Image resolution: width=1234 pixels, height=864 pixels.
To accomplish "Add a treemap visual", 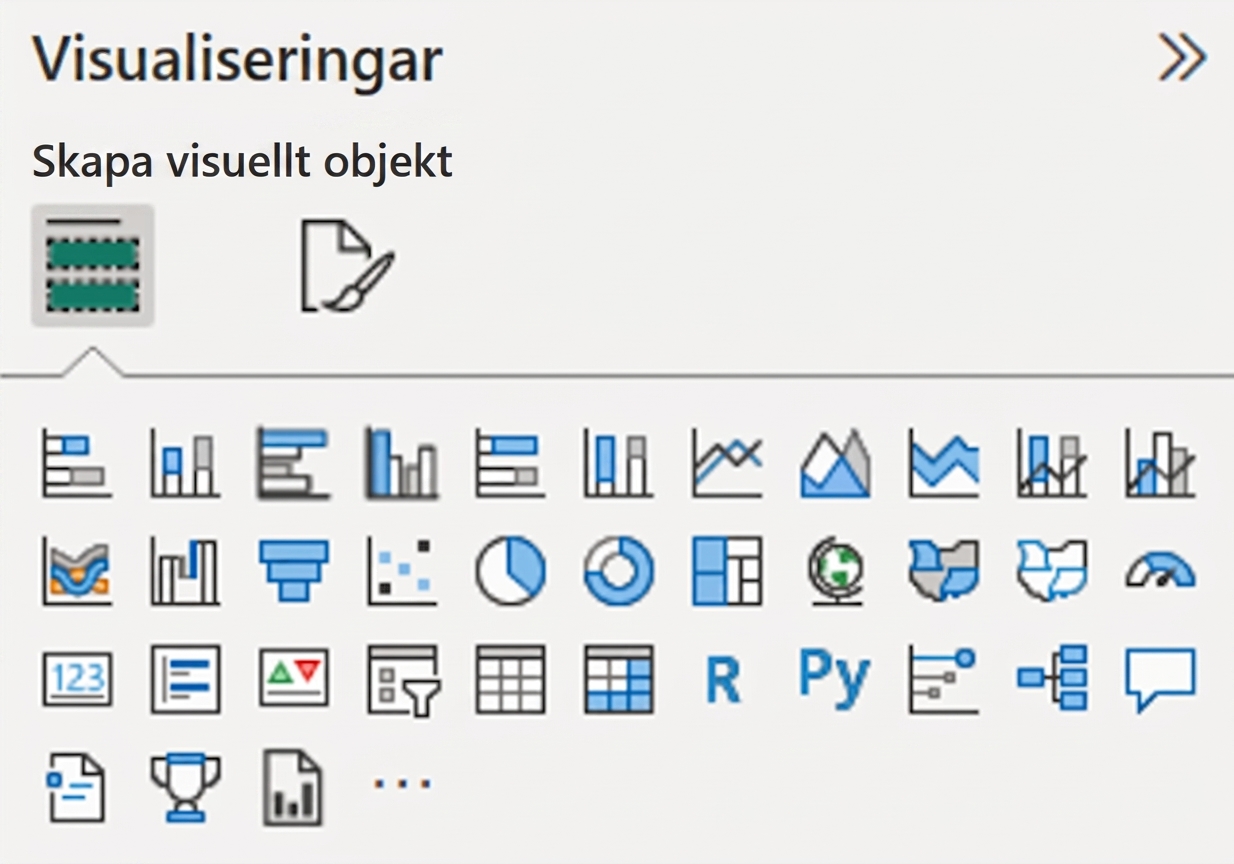I will [x=727, y=571].
